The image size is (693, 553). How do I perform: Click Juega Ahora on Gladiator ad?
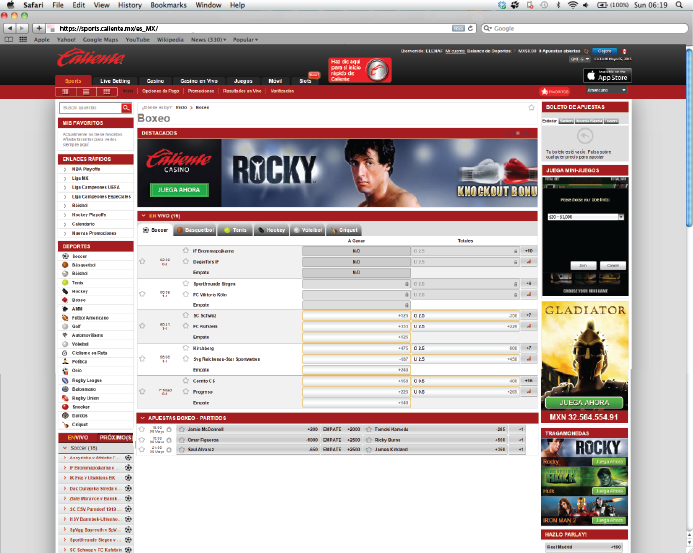tap(584, 403)
